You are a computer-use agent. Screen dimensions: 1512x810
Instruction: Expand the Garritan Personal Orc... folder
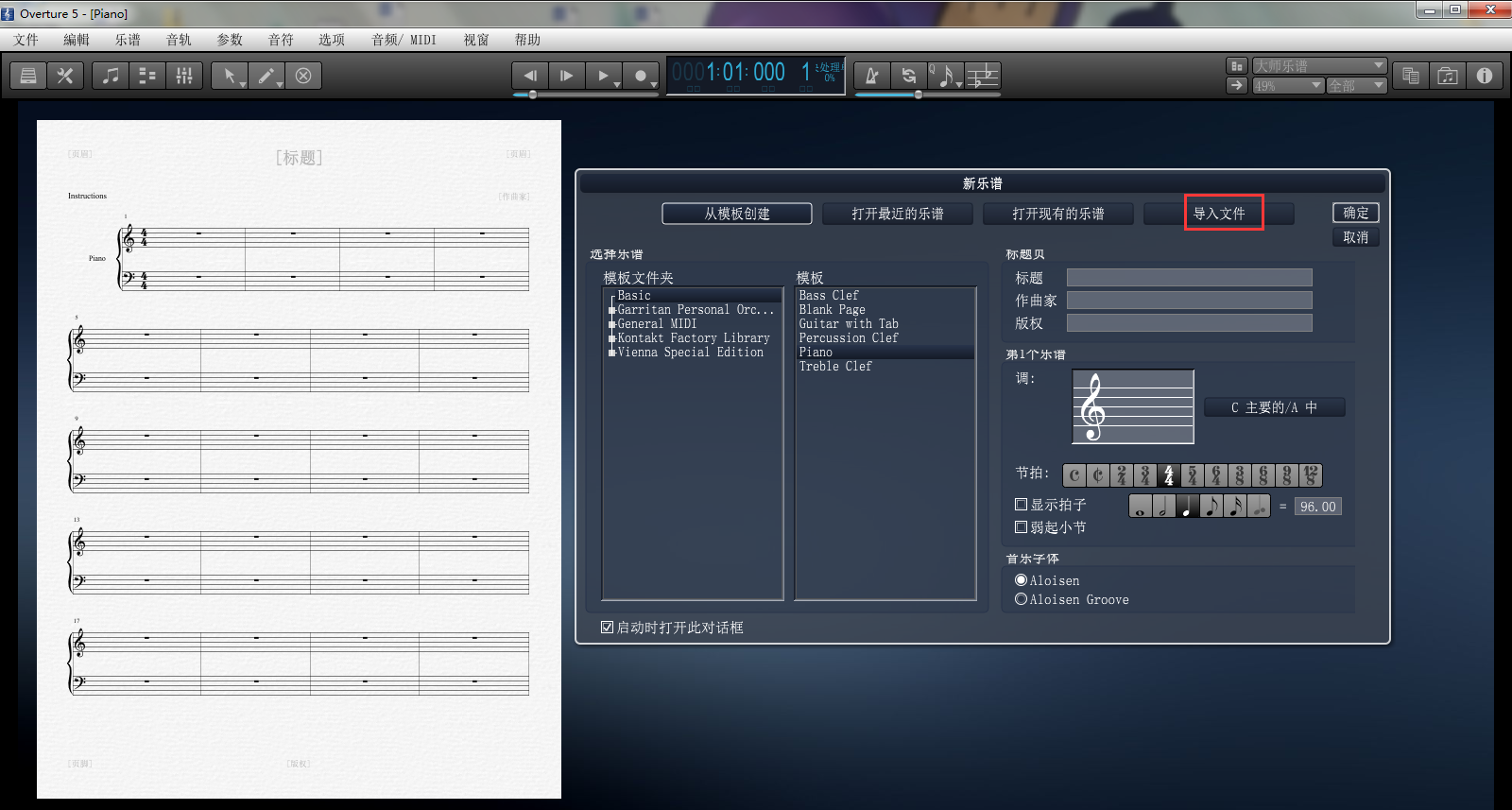(612, 310)
